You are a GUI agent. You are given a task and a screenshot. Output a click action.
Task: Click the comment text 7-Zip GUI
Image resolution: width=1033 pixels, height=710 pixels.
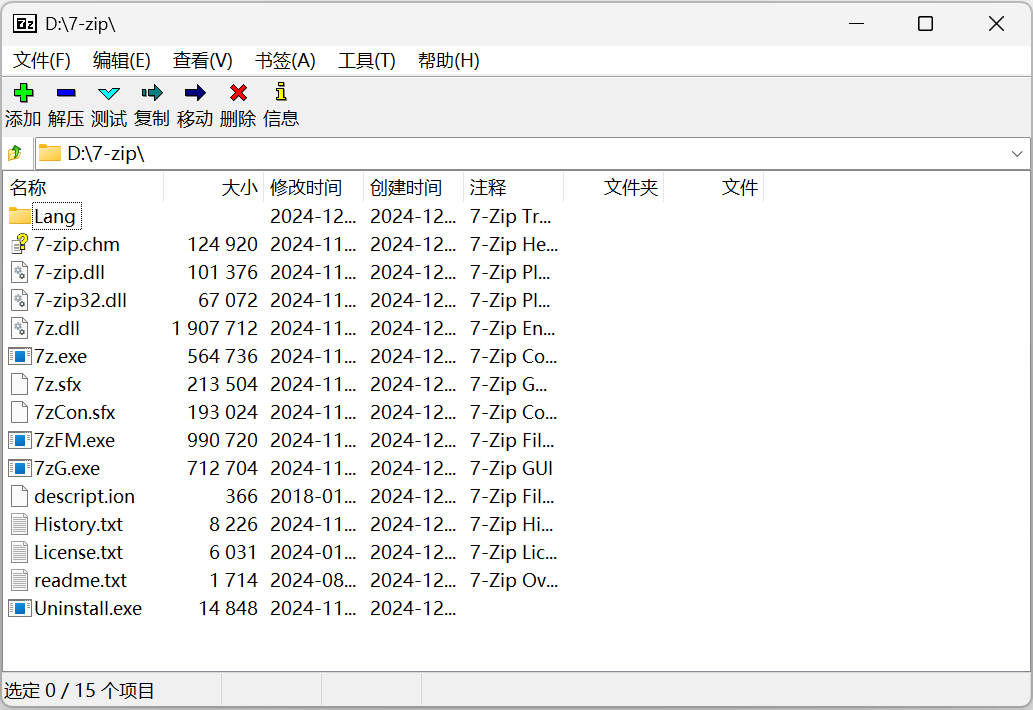point(511,468)
